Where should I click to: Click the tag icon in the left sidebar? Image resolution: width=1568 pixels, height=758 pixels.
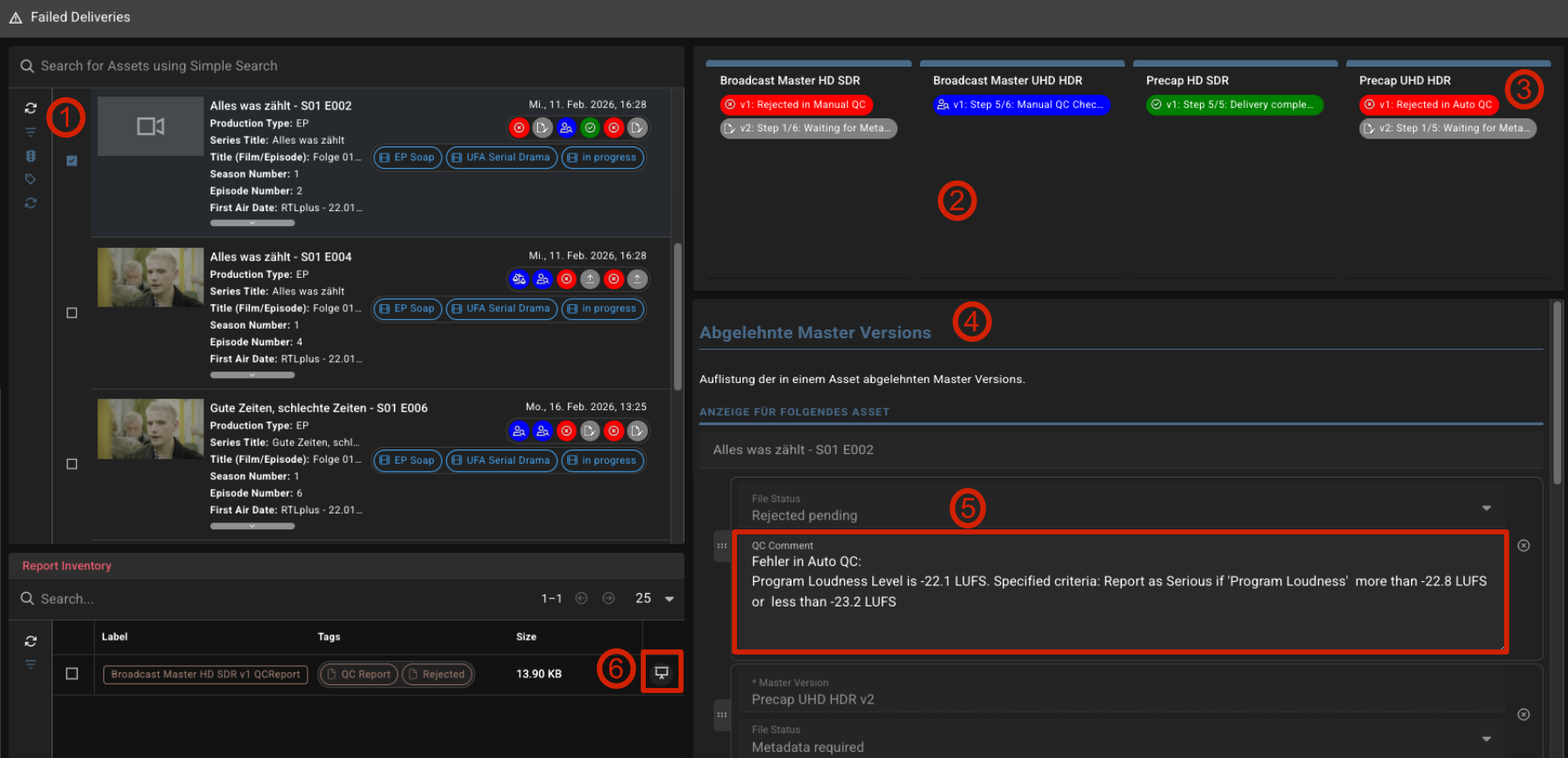click(x=31, y=180)
